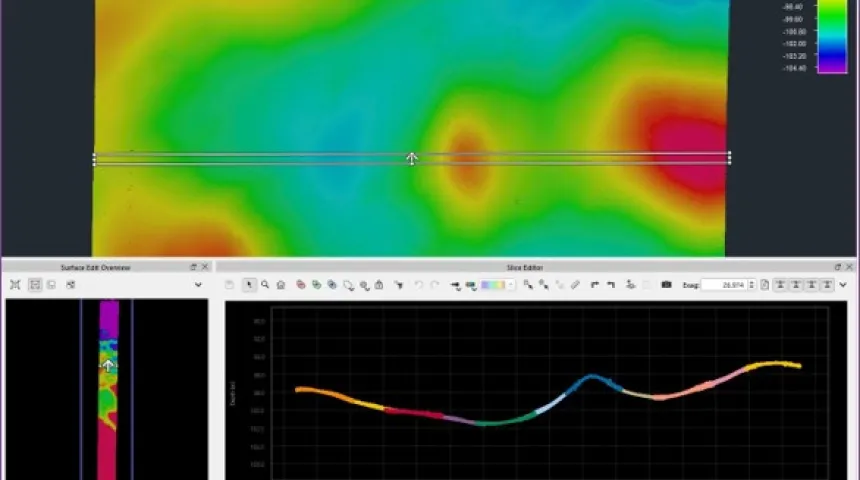The height and width of the screenshot is (480, 860).
Task: Float the Slice Editor panel
Action: click(838, 267)
